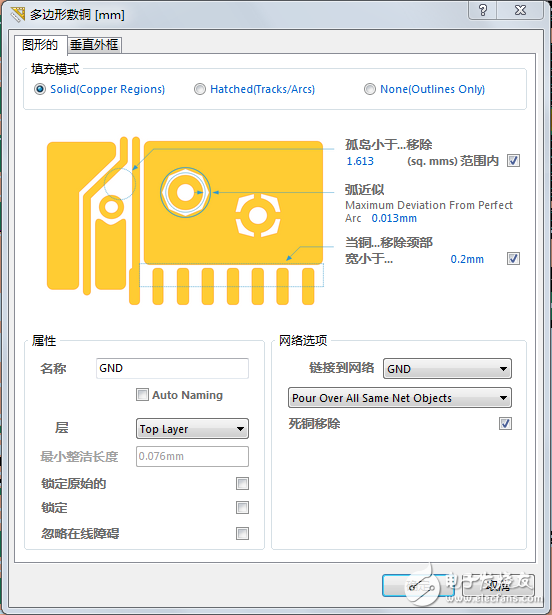552x615 pixels.
Task: Enable the Auto Naming checkbox
Action: coord(142,394)
